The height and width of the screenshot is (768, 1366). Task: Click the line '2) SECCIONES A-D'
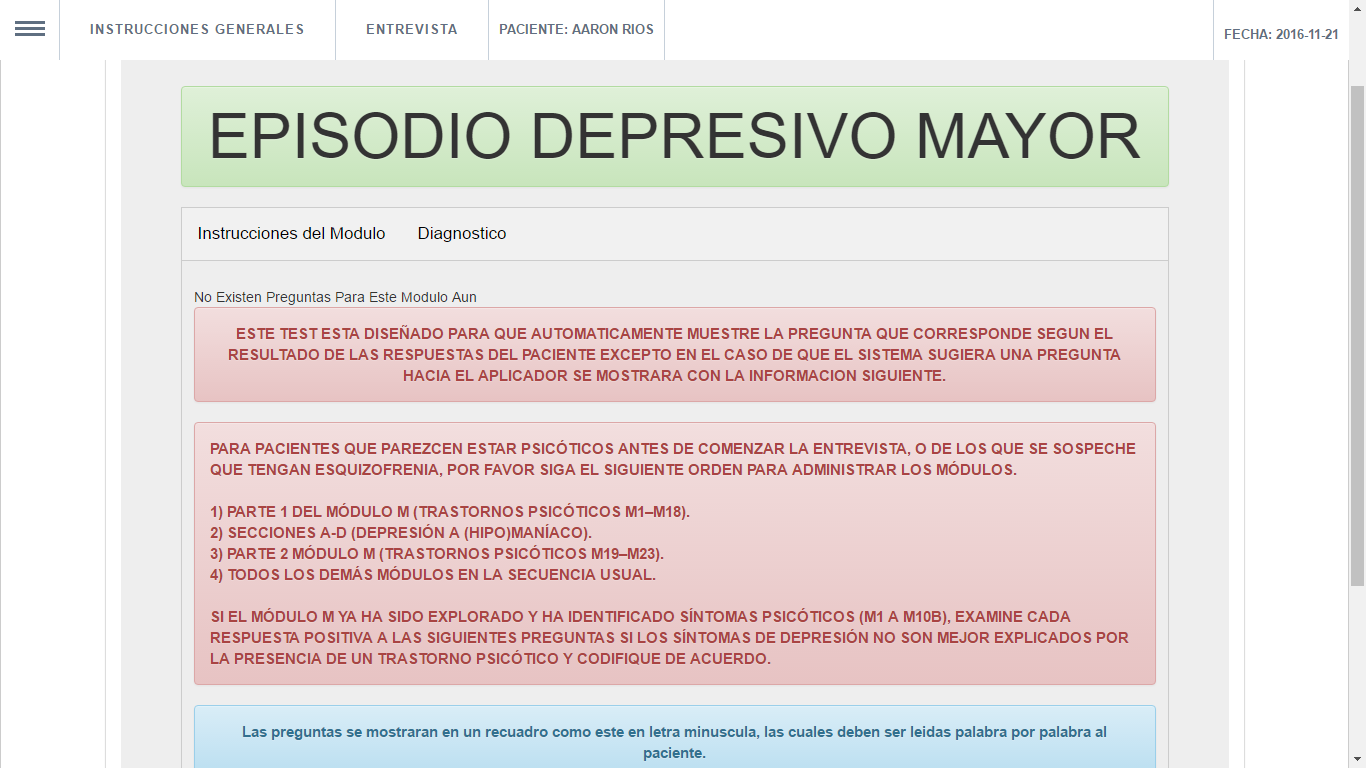tap(400, 533)
